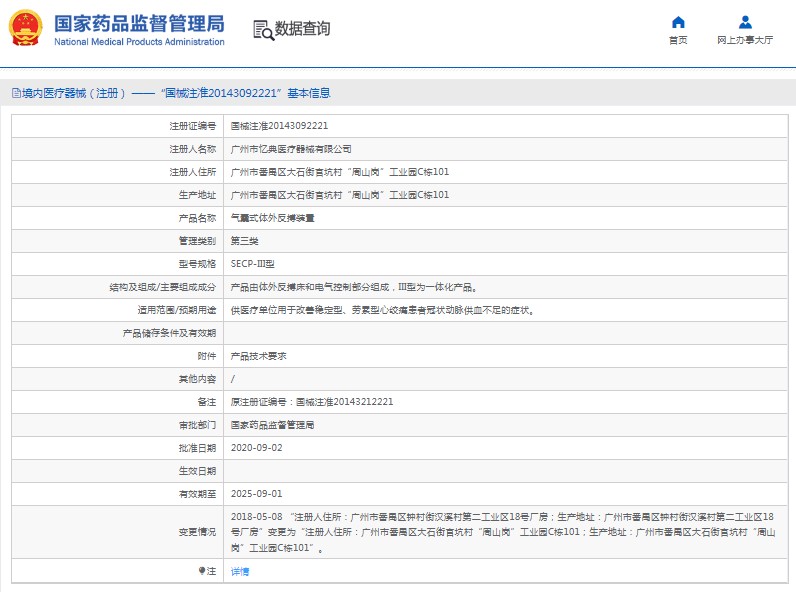Click the 型号规格 row label
The image size is (796, 592).
197,264
